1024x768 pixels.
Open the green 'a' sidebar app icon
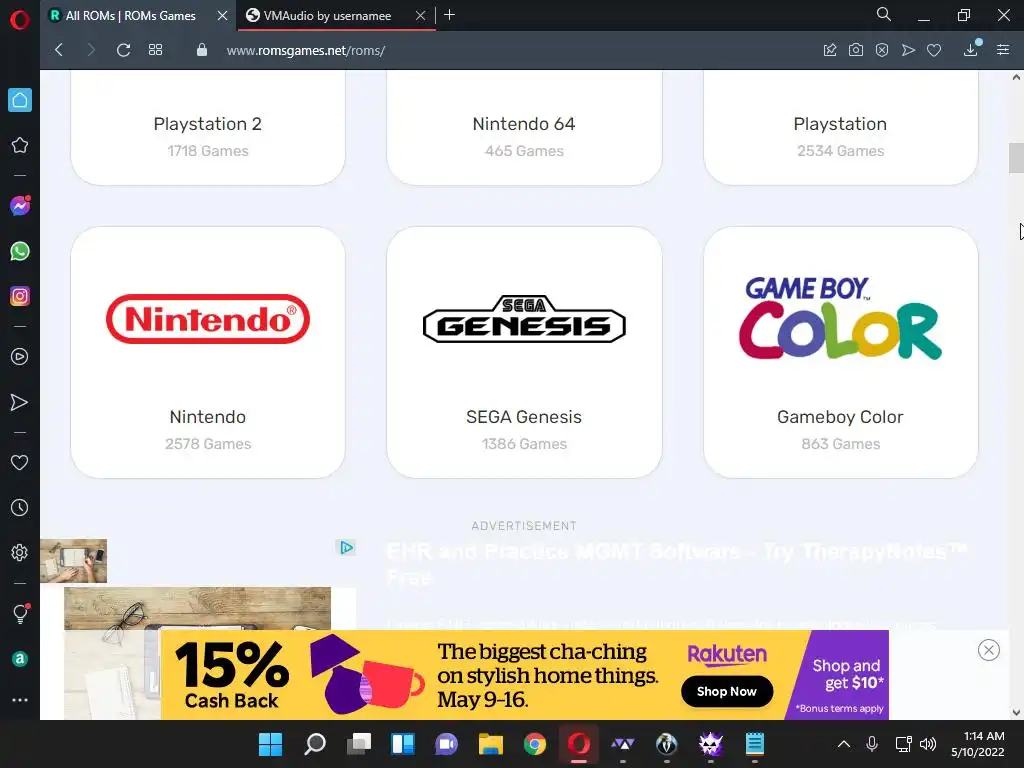tap(20, 659)
